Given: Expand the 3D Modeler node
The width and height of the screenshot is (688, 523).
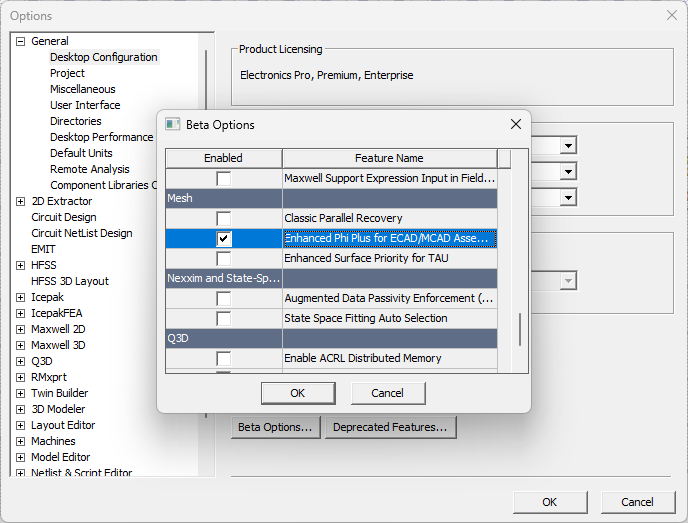Looking at the screenshot, I should 20,409.
